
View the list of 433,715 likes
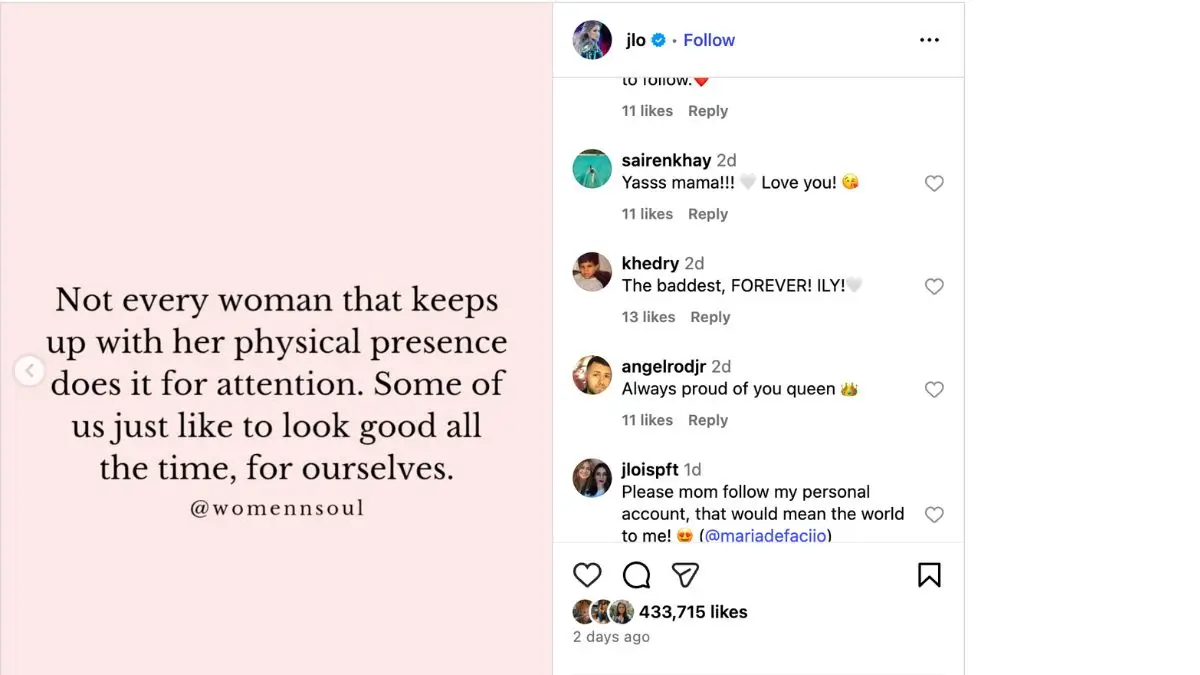(x=693, y=612)
